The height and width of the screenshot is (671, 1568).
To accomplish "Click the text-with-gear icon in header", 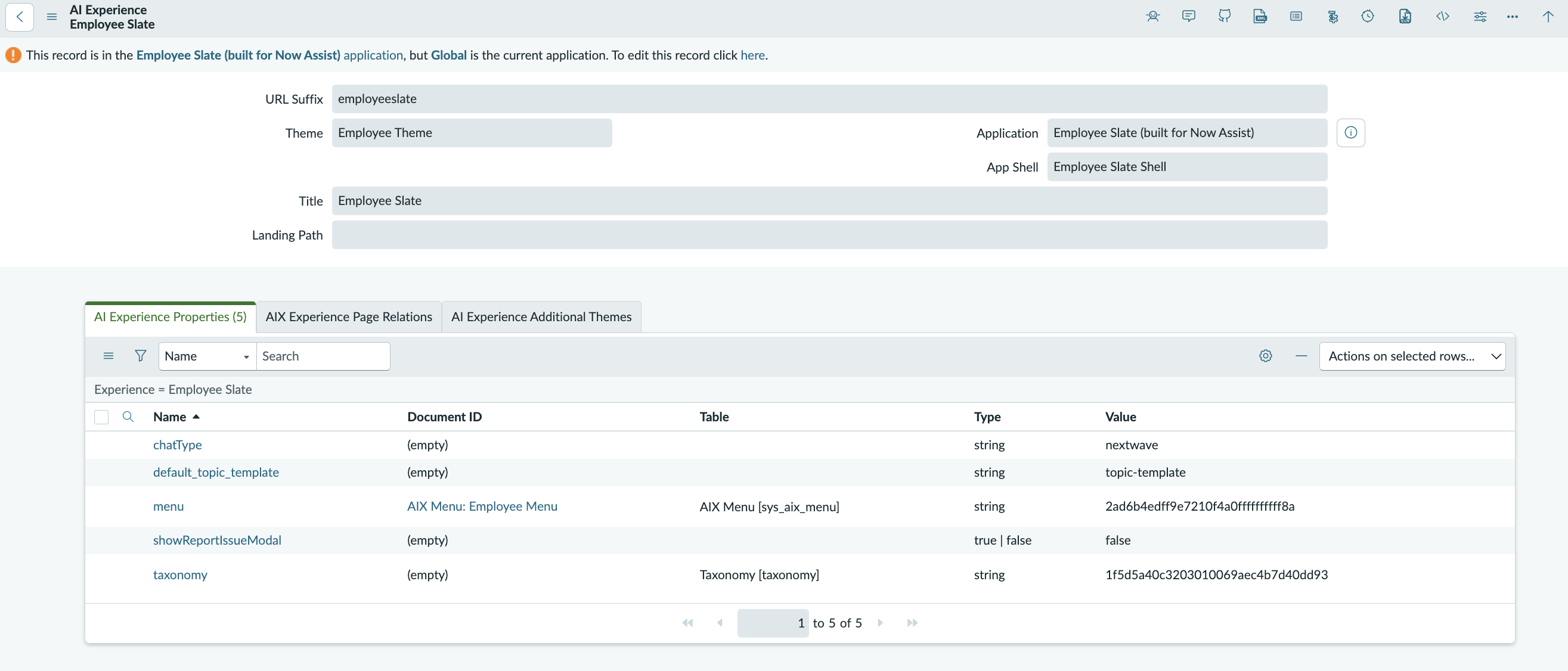I will click(x=1333, y=17).
